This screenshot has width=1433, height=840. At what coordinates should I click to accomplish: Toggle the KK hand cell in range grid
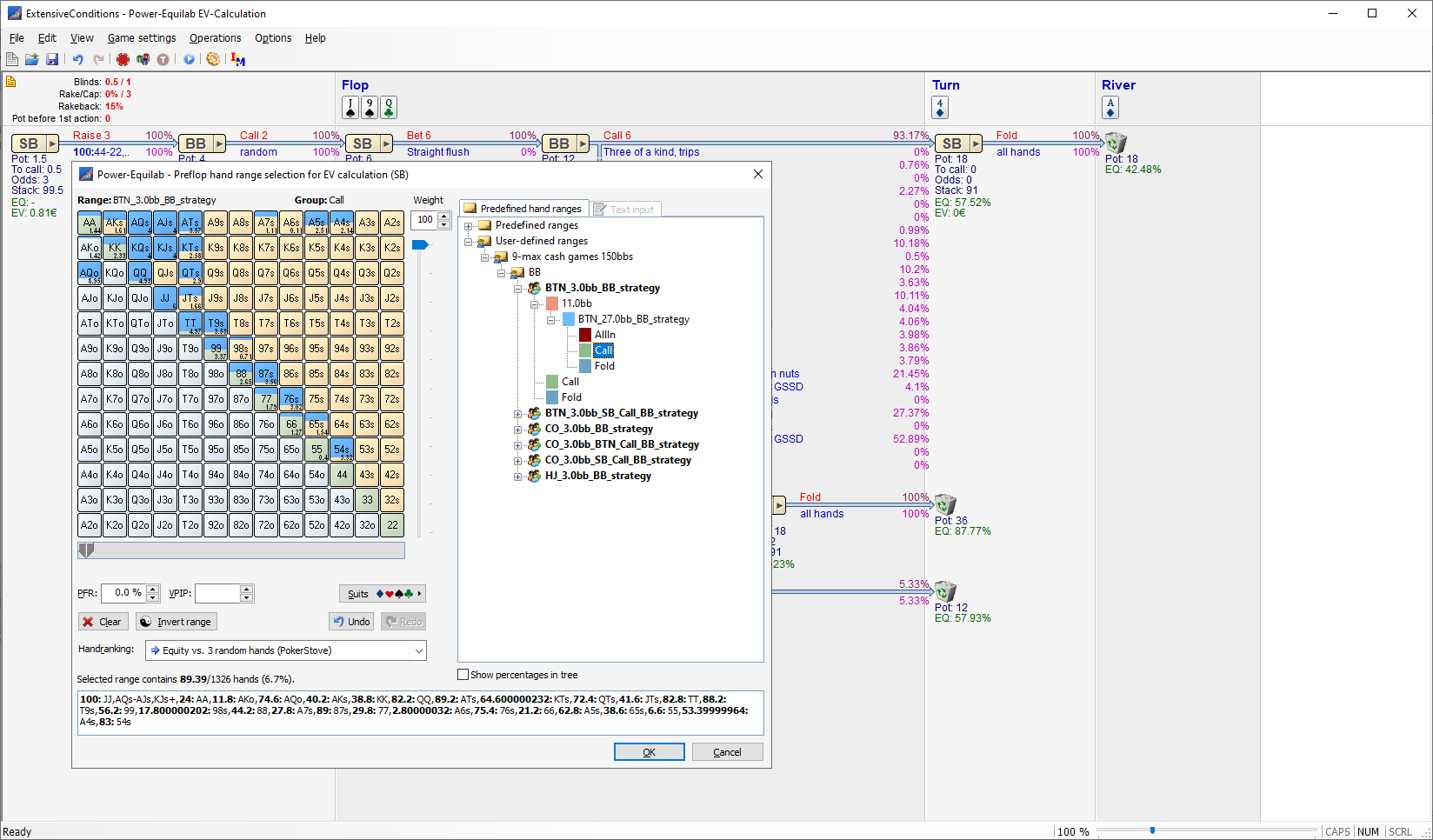[x=115, y=248]
